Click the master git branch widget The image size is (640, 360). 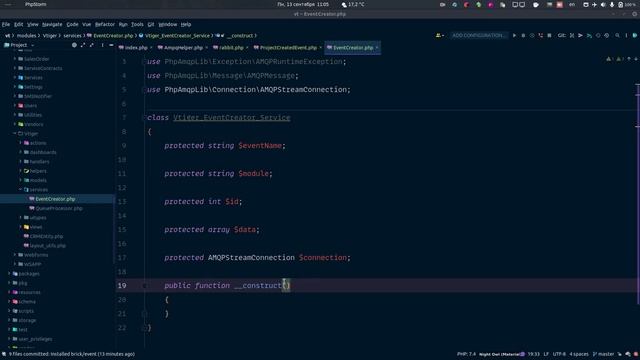pyautogui.click(x=604, y=354)
